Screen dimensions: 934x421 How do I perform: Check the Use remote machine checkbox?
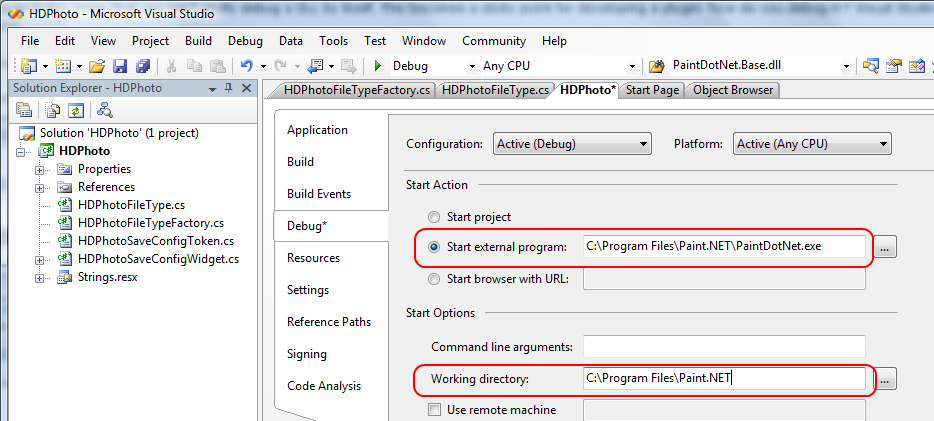pos(435,410)
